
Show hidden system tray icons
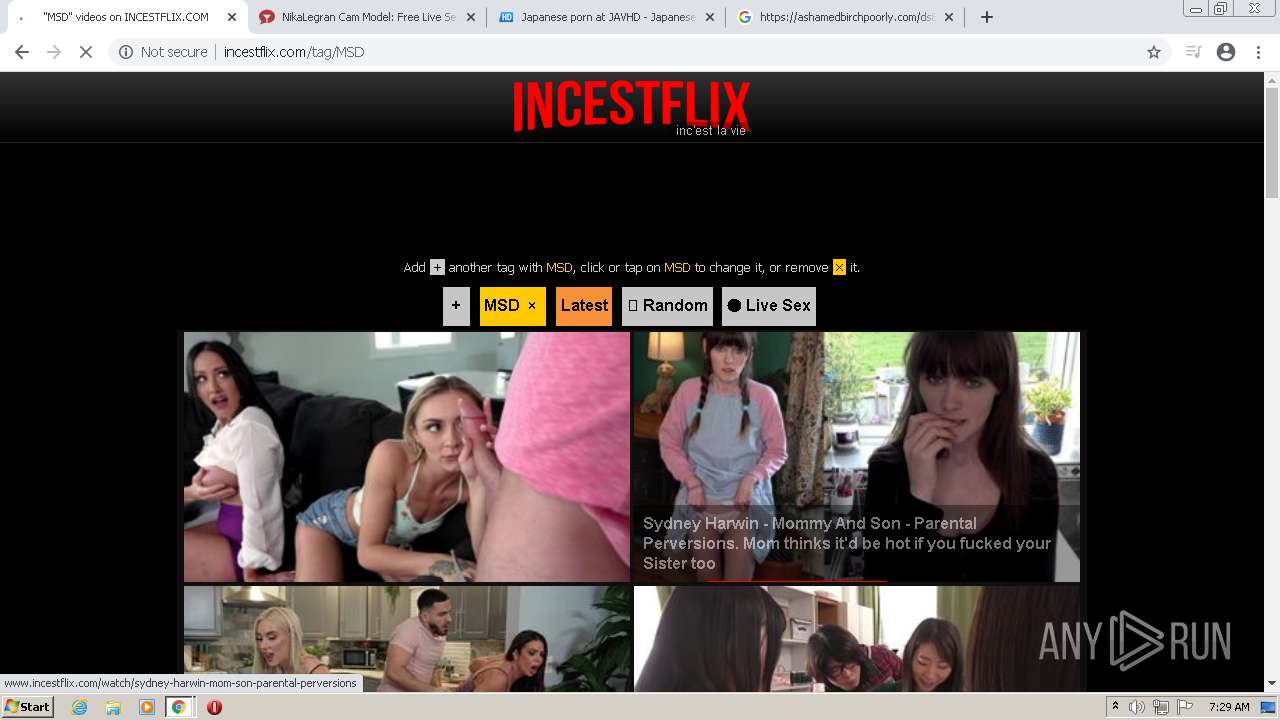coord(1115,707)
